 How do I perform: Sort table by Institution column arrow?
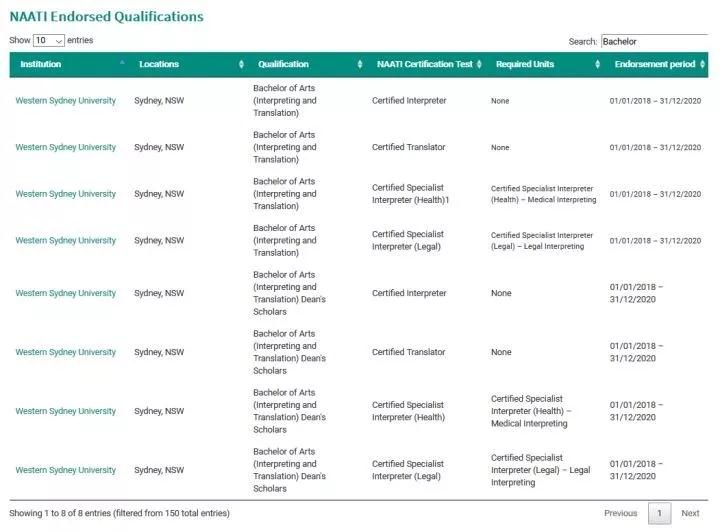pyautogui.click(x=122, y=63)
